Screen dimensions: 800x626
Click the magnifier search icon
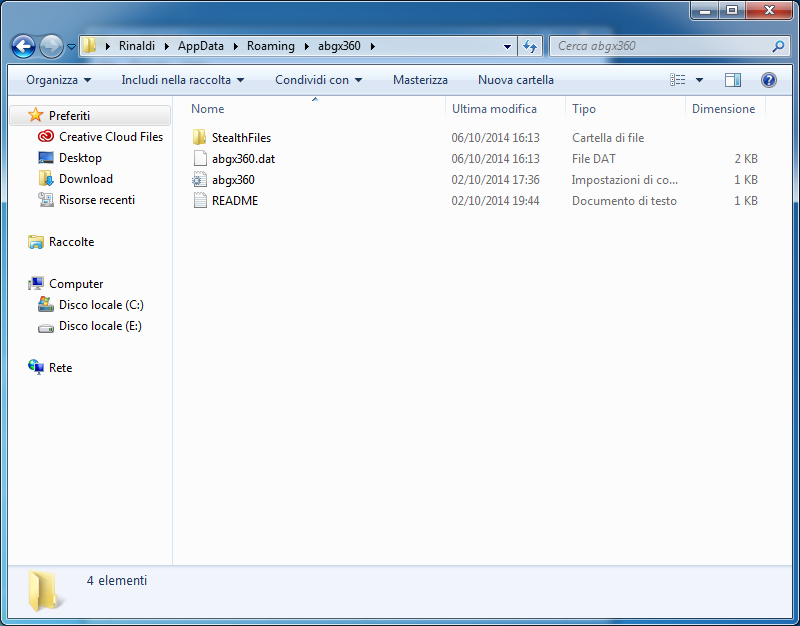coord(778,46)
